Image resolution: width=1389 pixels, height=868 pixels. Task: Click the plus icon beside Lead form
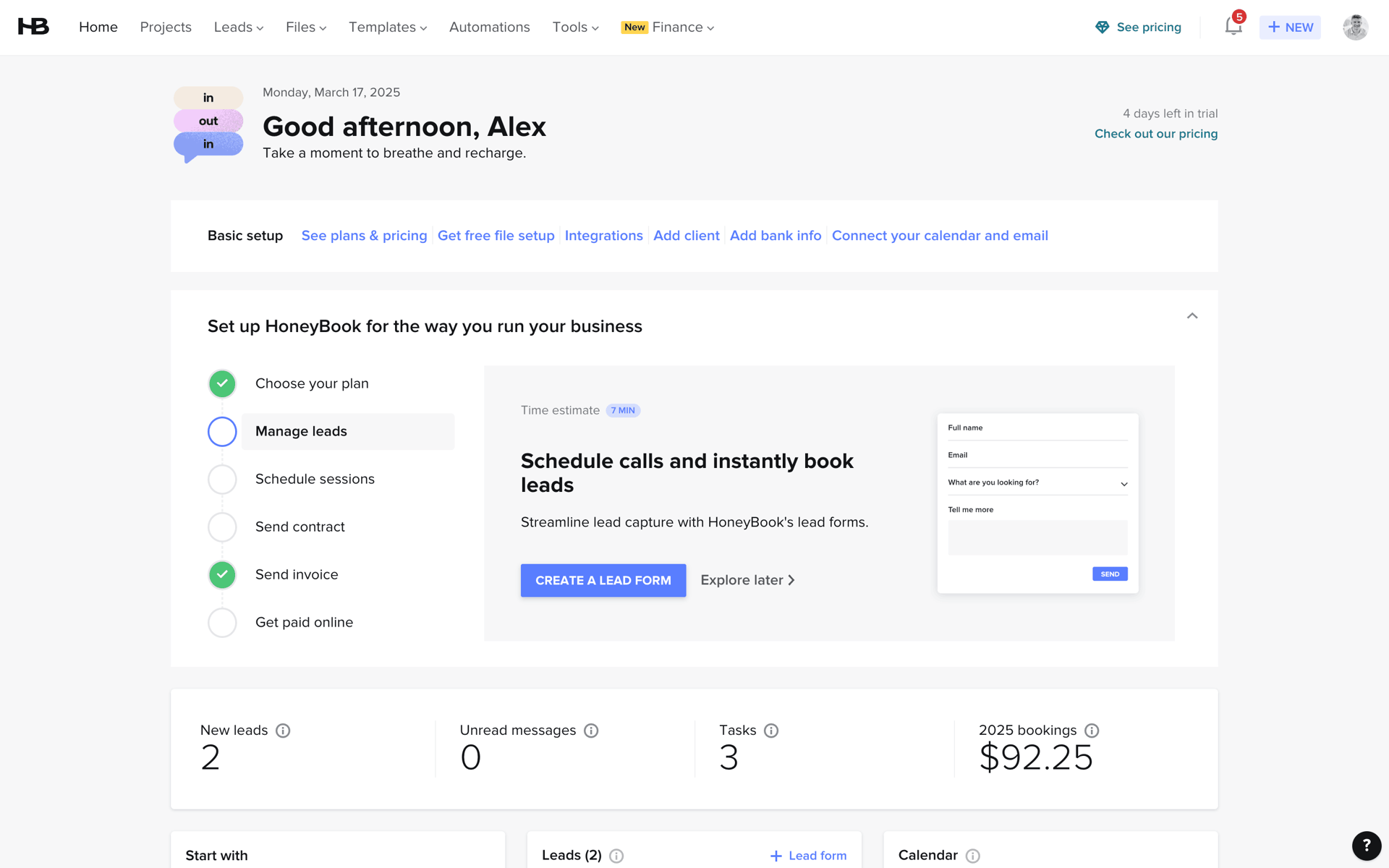click(x=776, y=856)
